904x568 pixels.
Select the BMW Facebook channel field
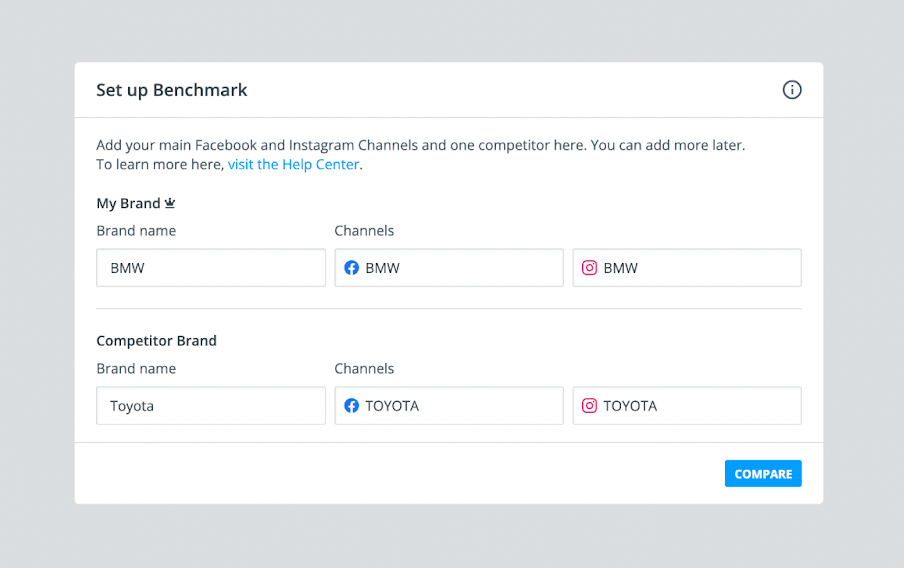point(449,268)
